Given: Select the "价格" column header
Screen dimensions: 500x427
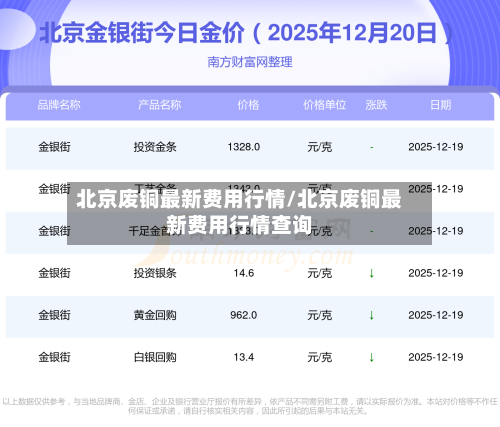Looking at the screenshot, I should pos(248,105).
